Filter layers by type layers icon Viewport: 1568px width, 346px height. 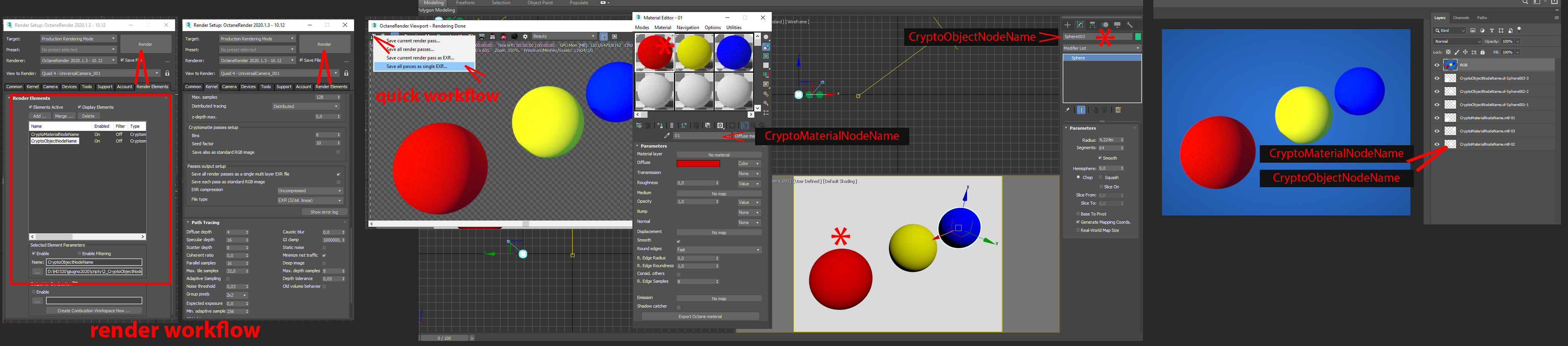coord(1491,30)
